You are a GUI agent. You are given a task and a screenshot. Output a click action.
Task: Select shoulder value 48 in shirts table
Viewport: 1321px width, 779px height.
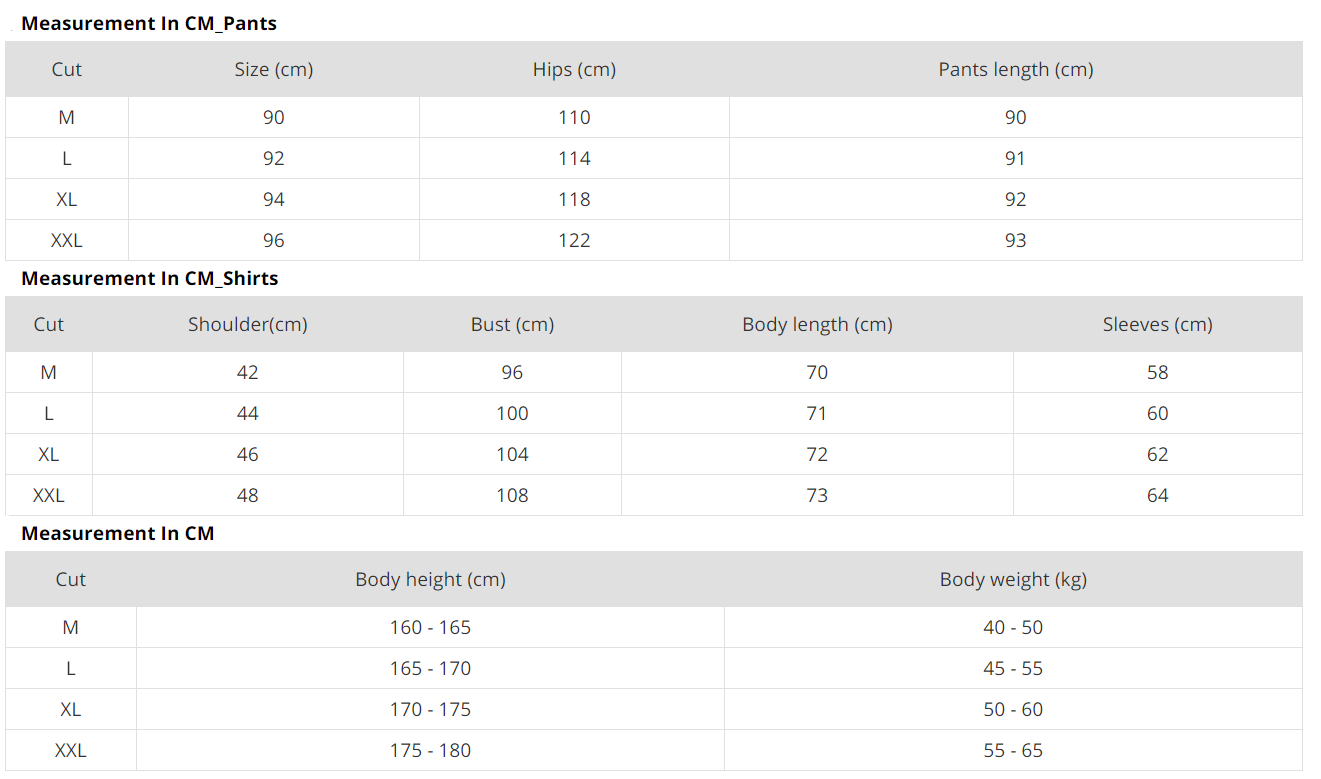247,495
